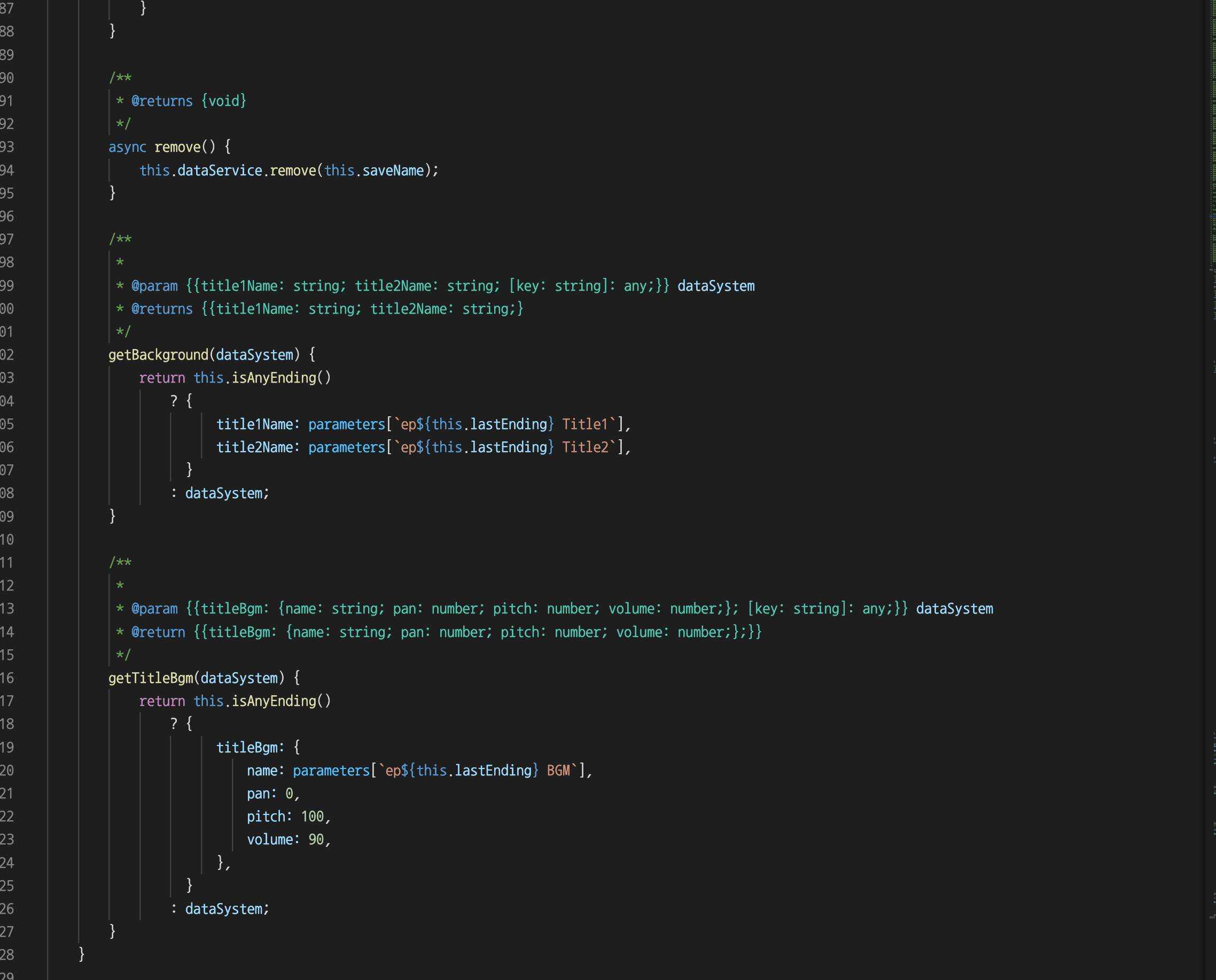Screen dimensions: 1216x980
Task: Click the async keyword before remove()
Action: coord(128,147)
